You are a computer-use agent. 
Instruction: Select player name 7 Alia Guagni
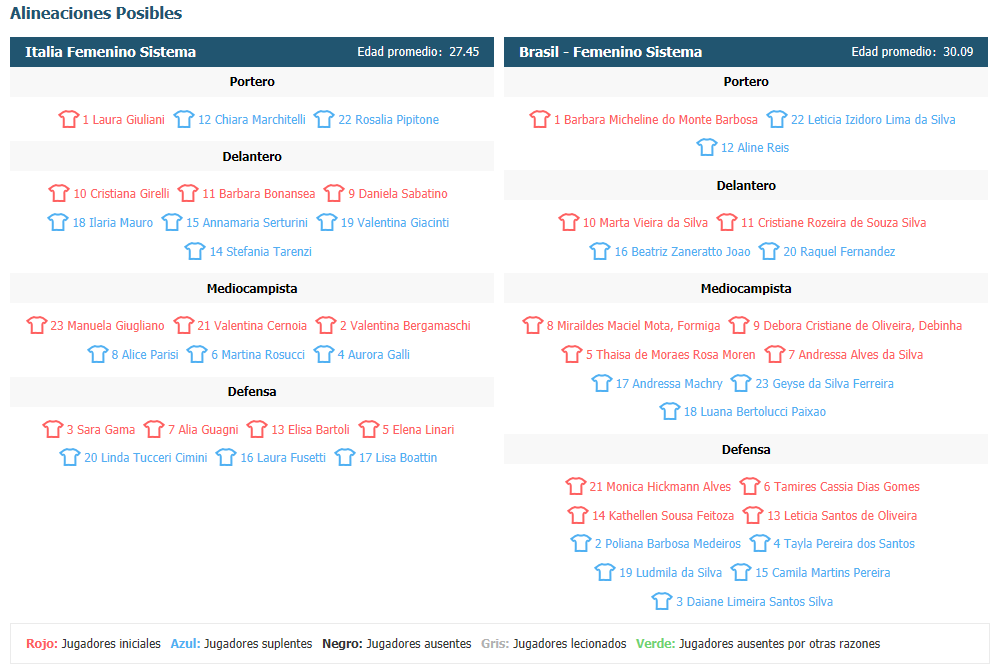tap(203, 429)
